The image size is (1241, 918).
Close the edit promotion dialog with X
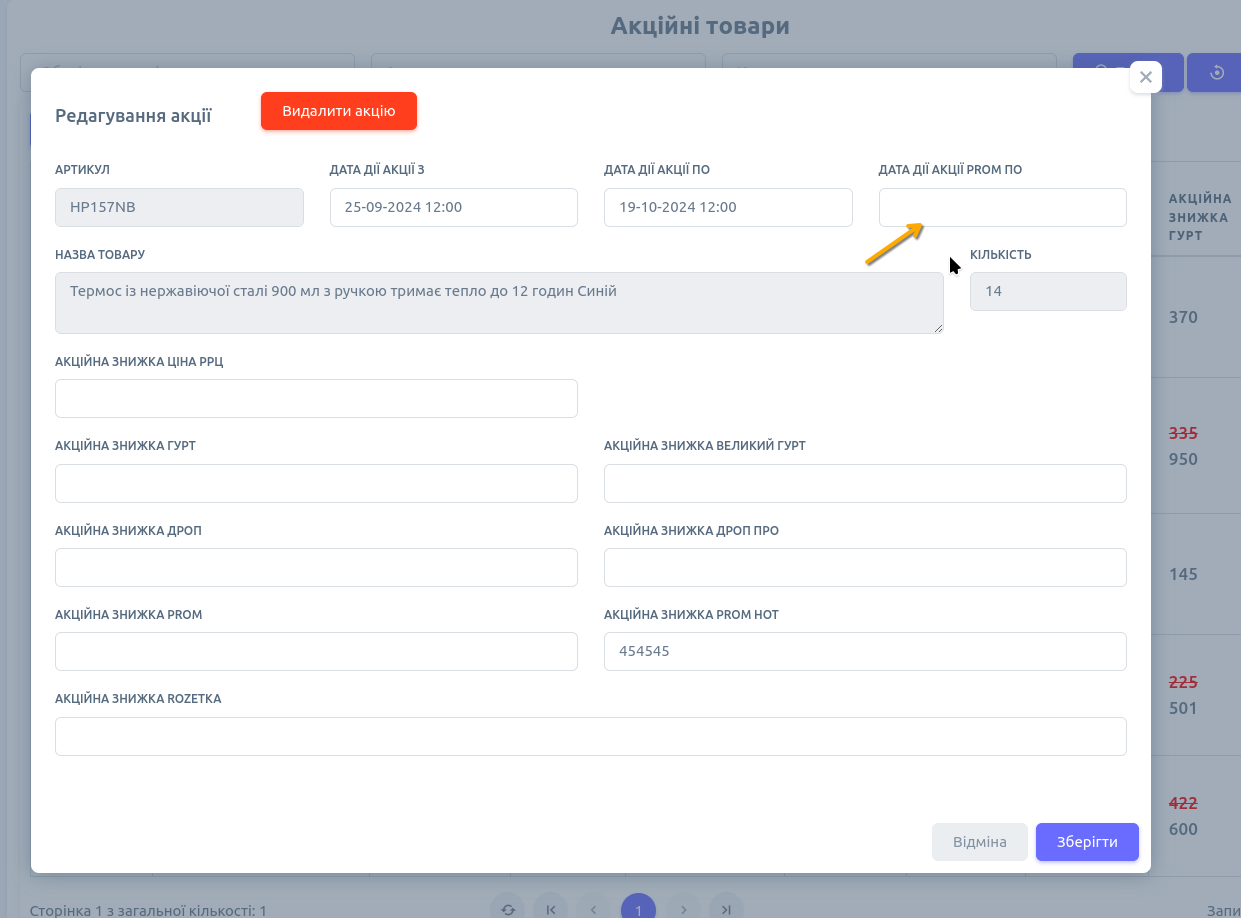[1145, 77]
